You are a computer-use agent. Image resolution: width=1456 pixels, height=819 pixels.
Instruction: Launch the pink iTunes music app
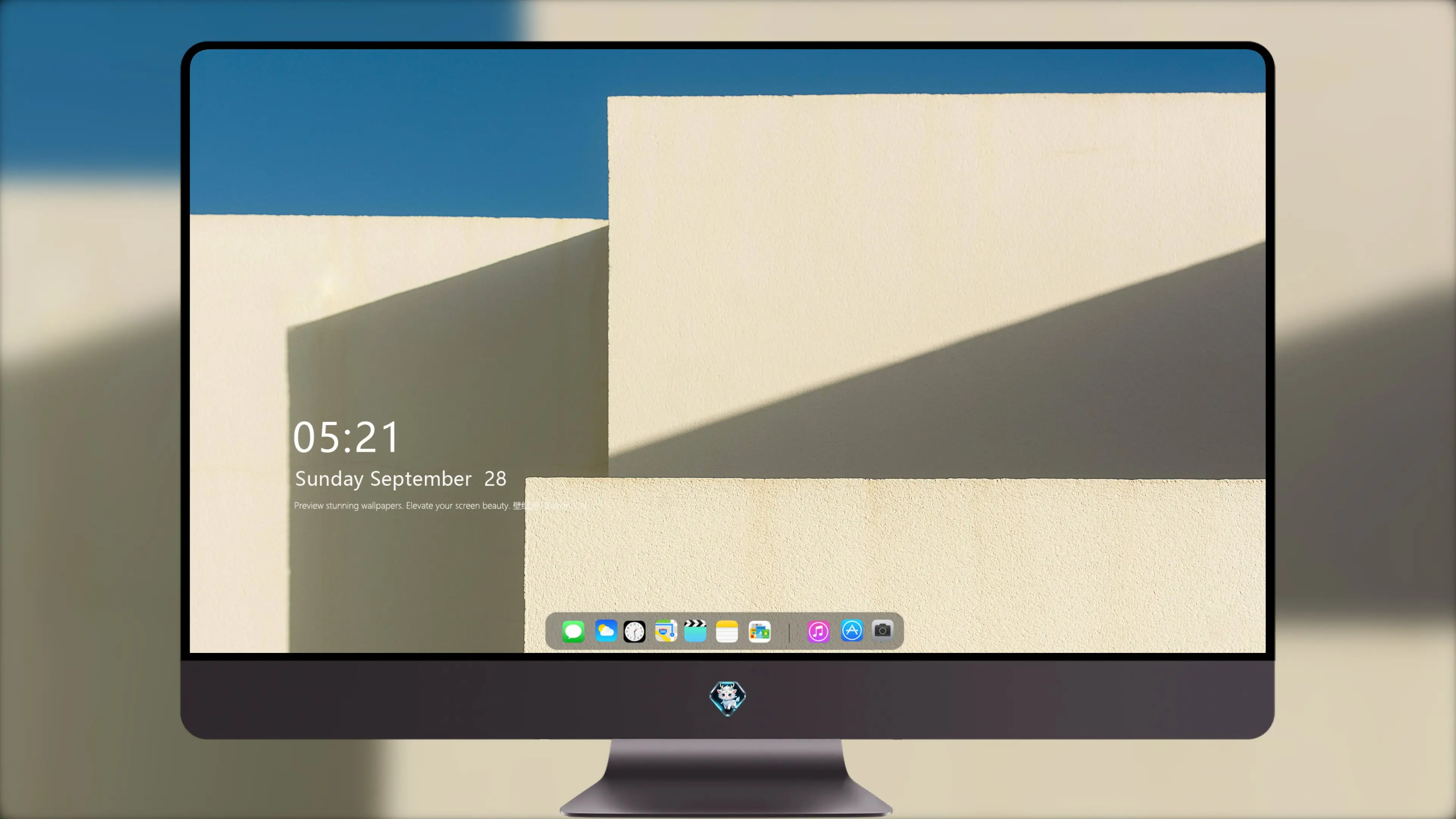pos(819,631)
